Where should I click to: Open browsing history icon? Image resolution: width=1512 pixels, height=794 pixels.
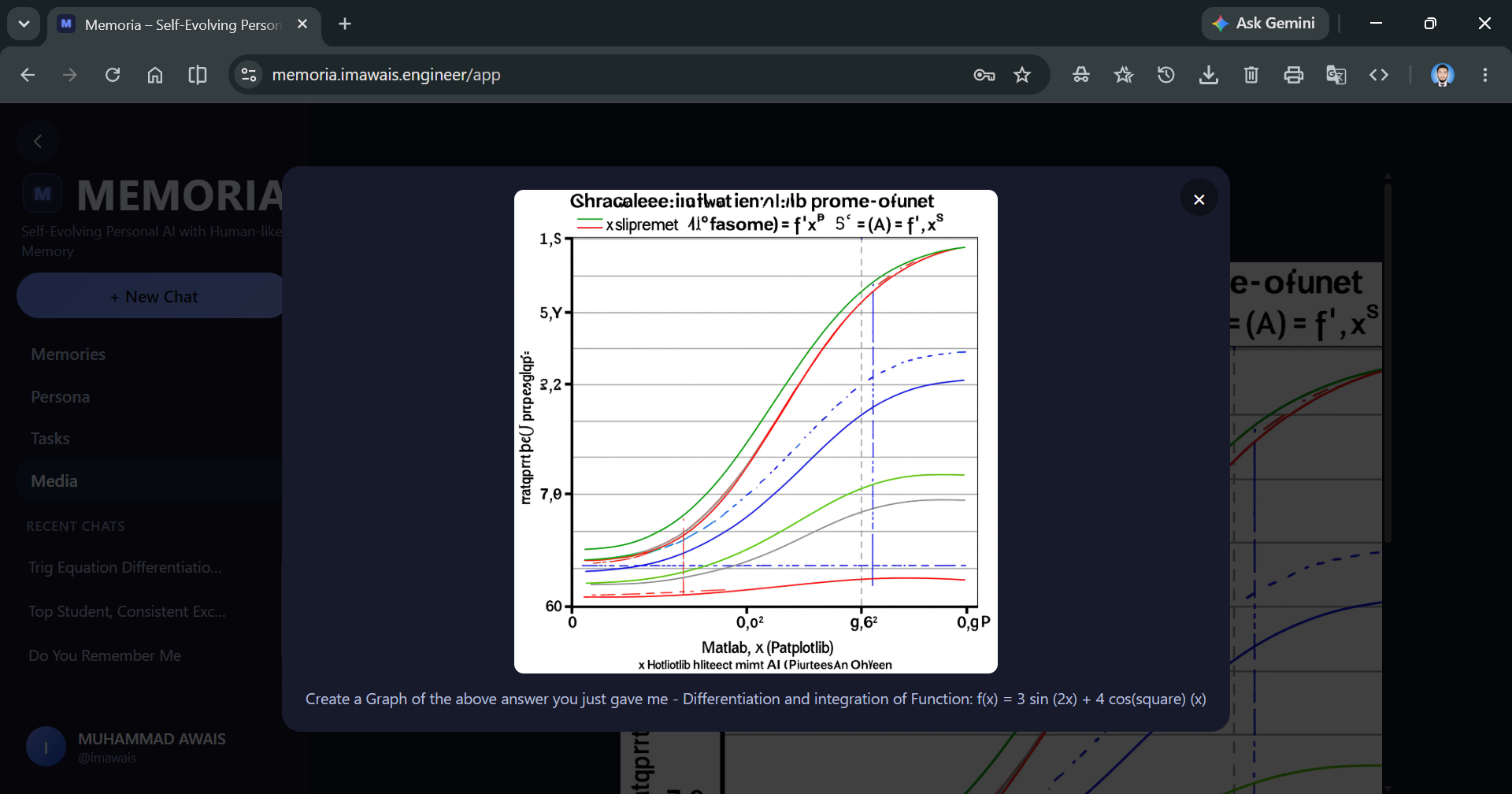[1166, 75]
